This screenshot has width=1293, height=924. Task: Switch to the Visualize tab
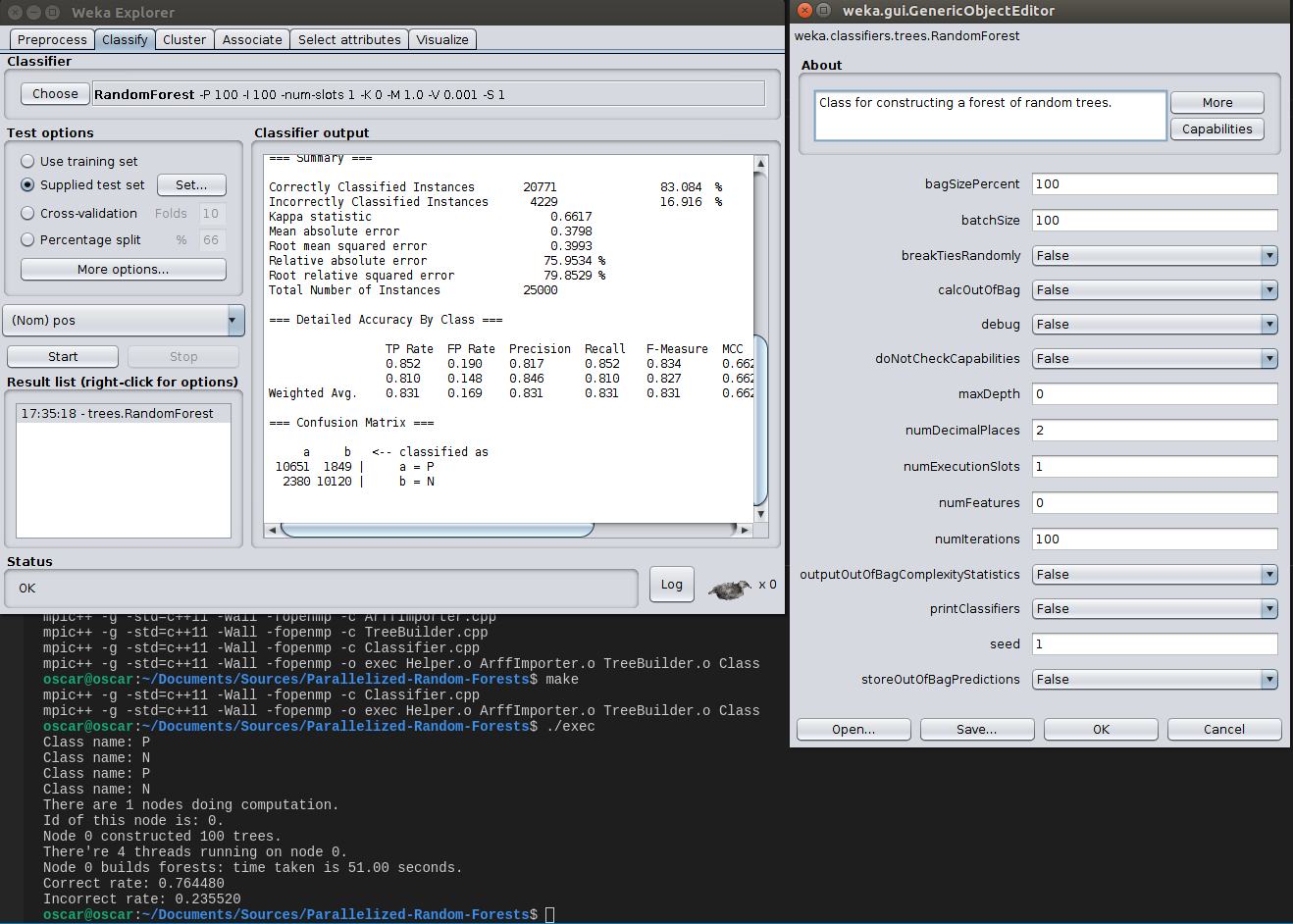click(x=442, y=39)
